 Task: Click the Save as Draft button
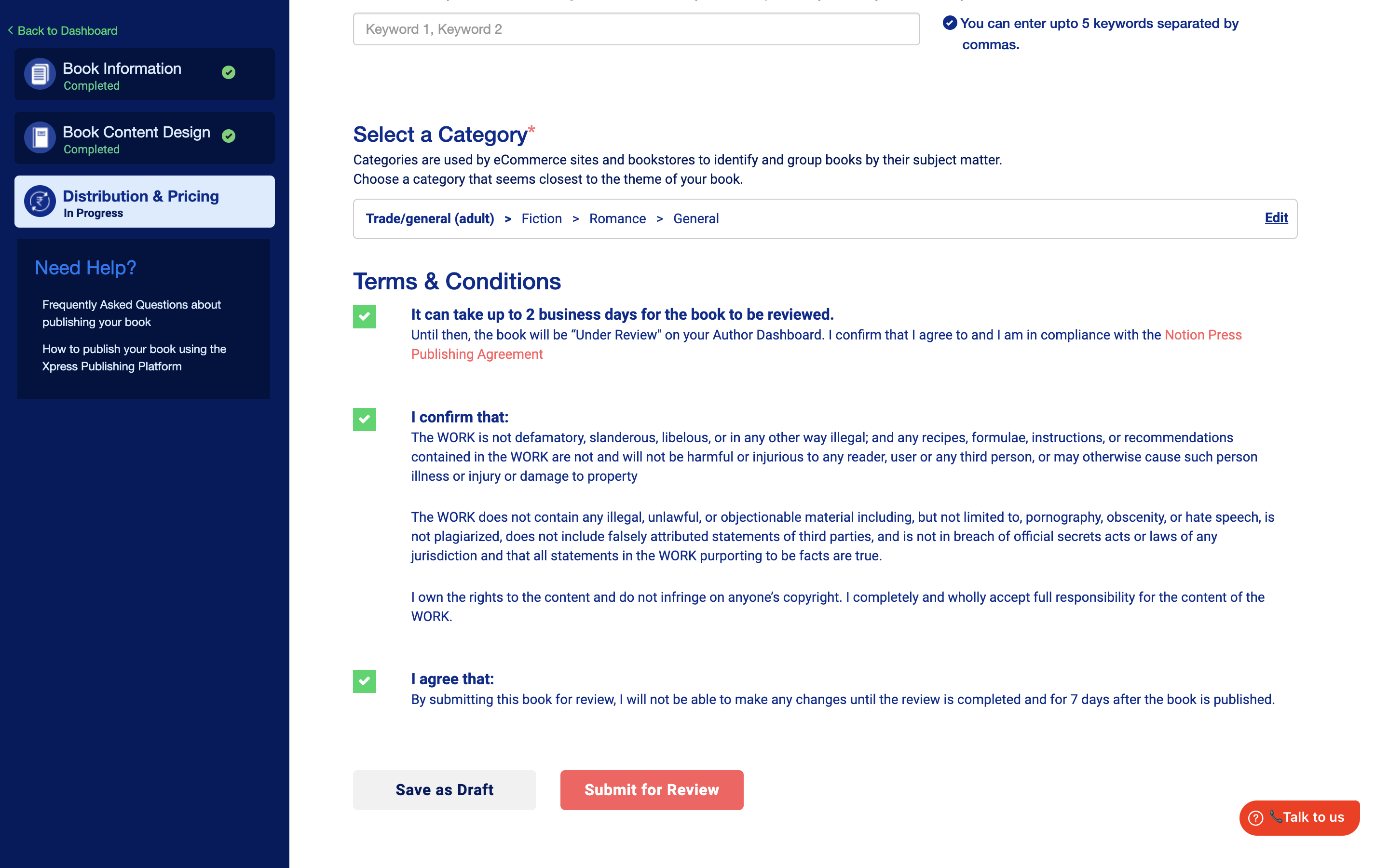444,790
